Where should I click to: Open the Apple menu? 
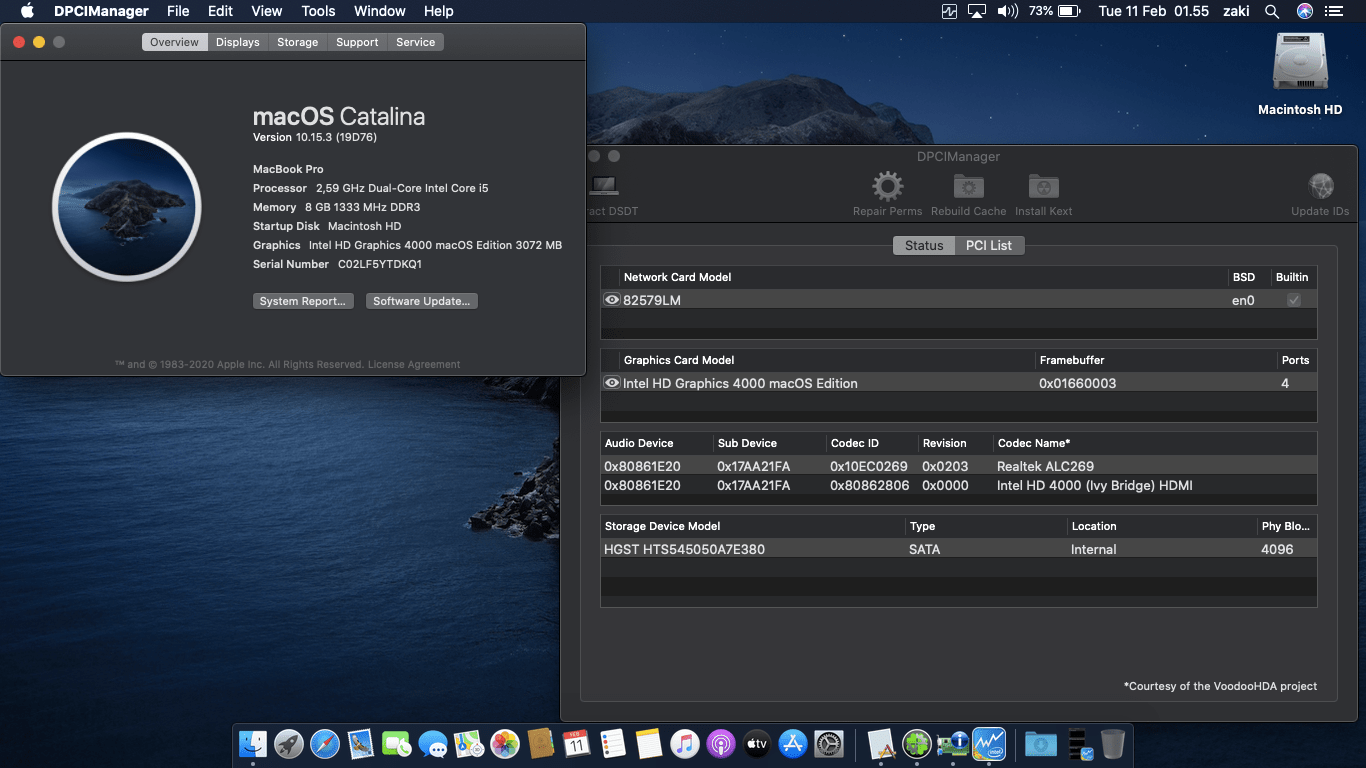pyautogui.click(x=27, y=11)
